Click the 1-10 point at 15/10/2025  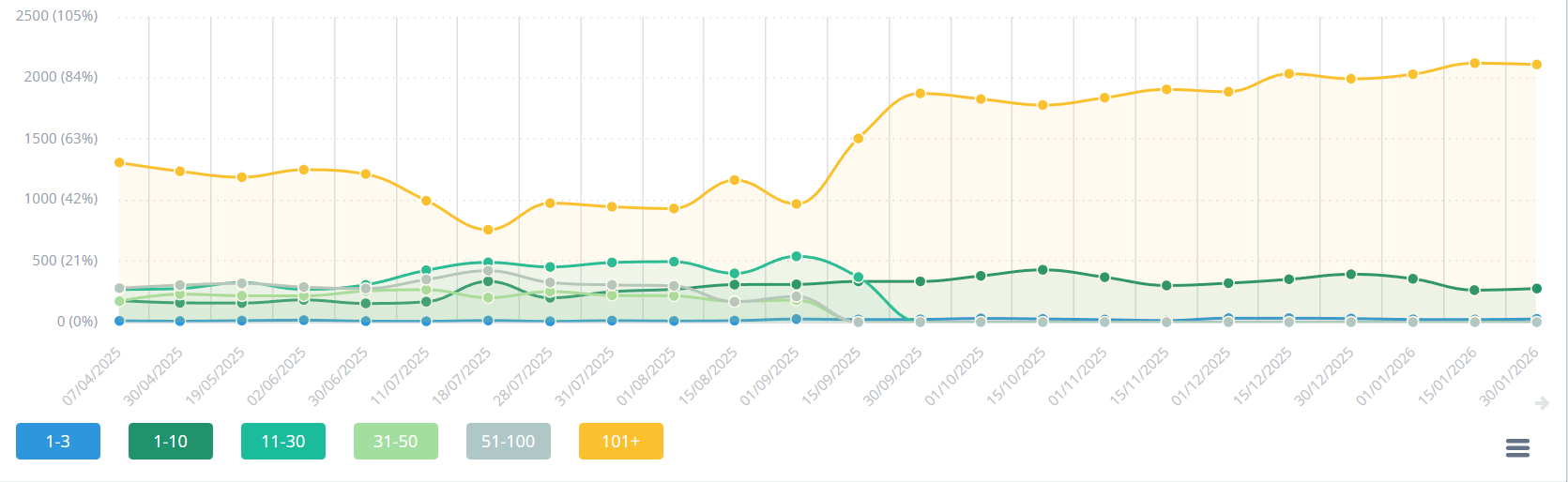click(x=1043, y=270)
